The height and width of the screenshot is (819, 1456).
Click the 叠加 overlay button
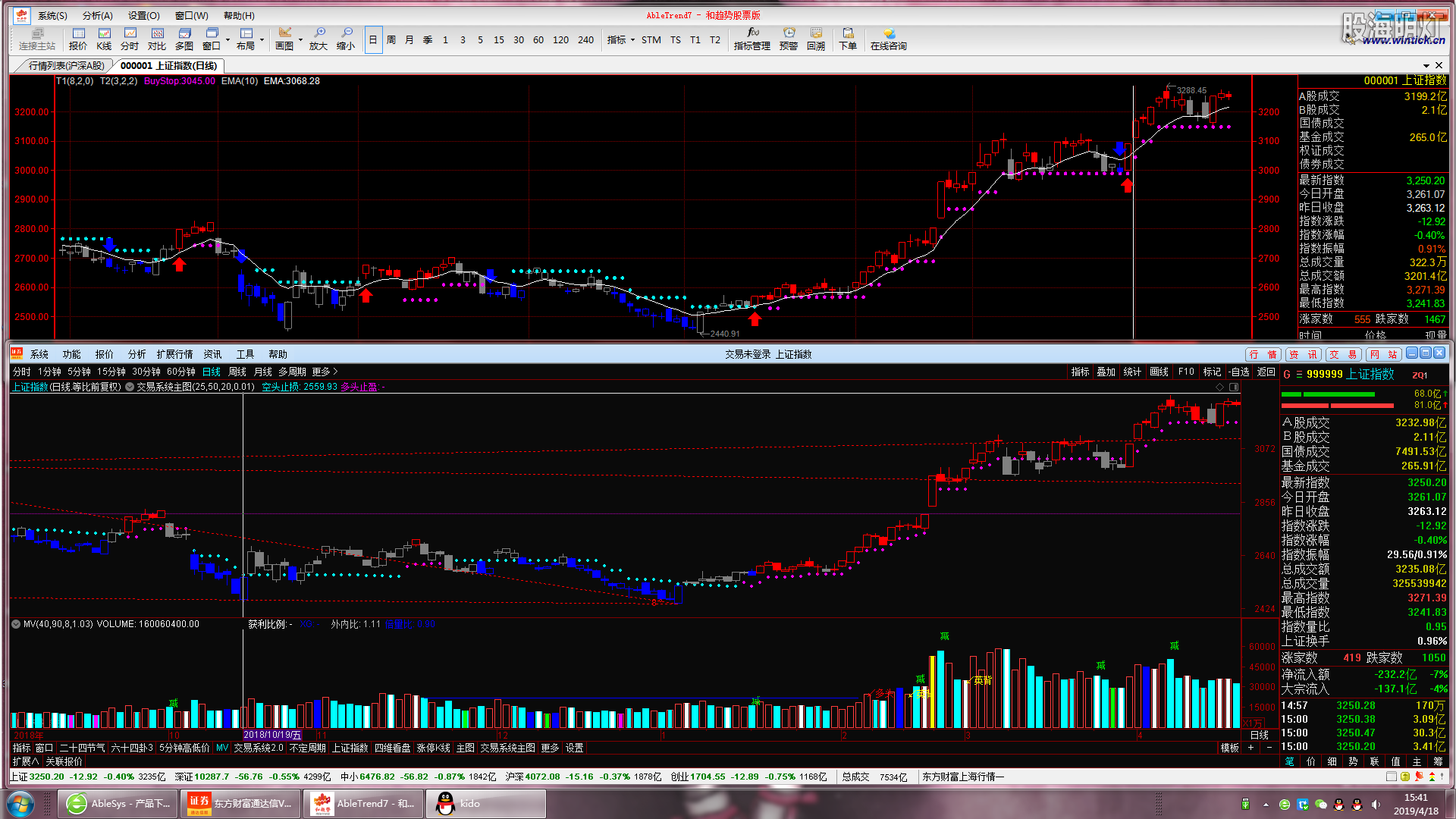point(1106,372)
